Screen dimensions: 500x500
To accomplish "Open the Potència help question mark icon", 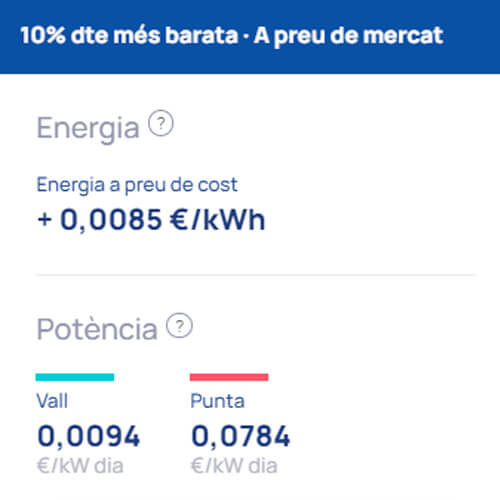I will (180, 326).
